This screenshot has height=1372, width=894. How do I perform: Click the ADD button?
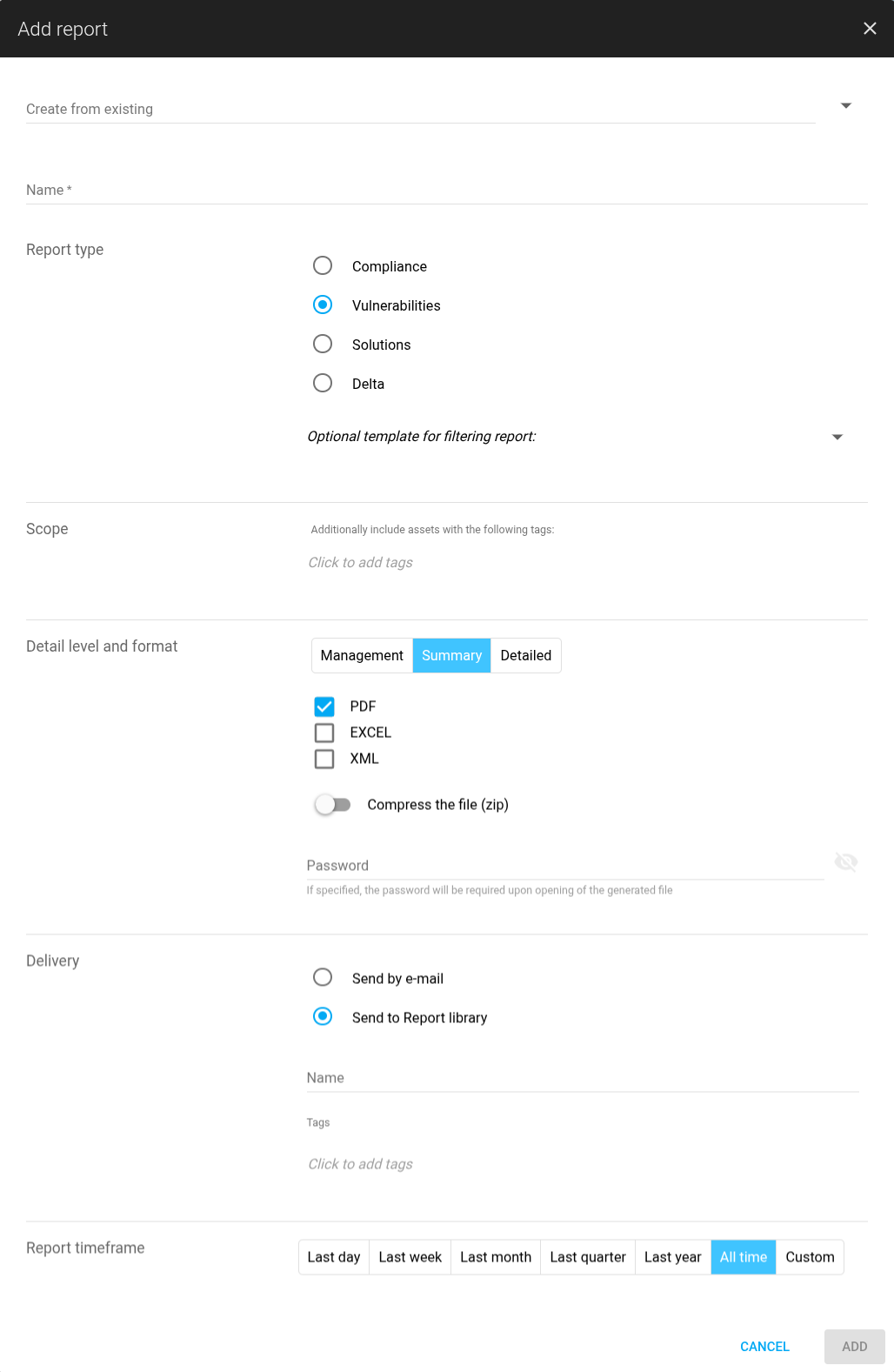(853, 1346)
